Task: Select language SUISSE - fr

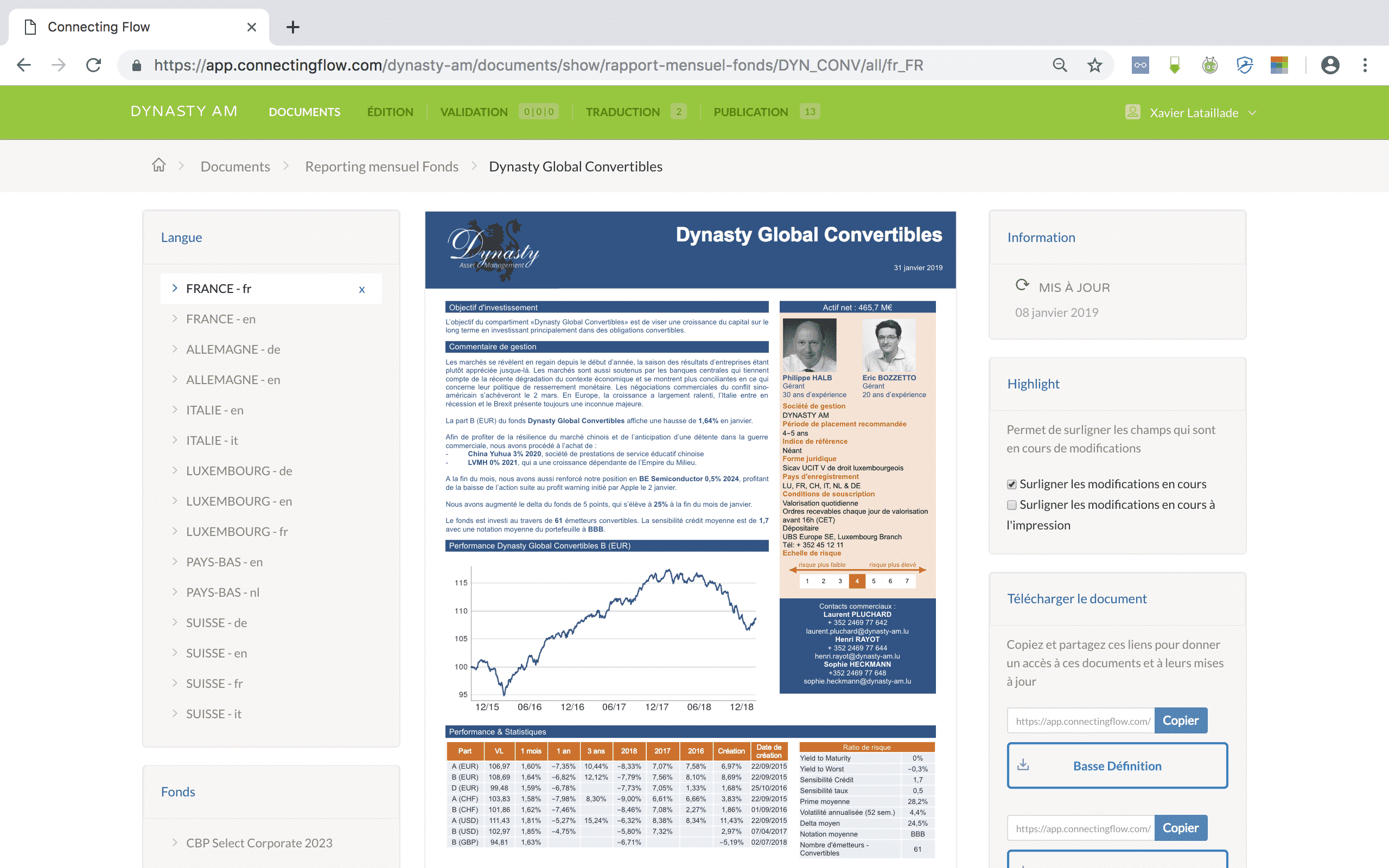Action: tap(214, 684)
